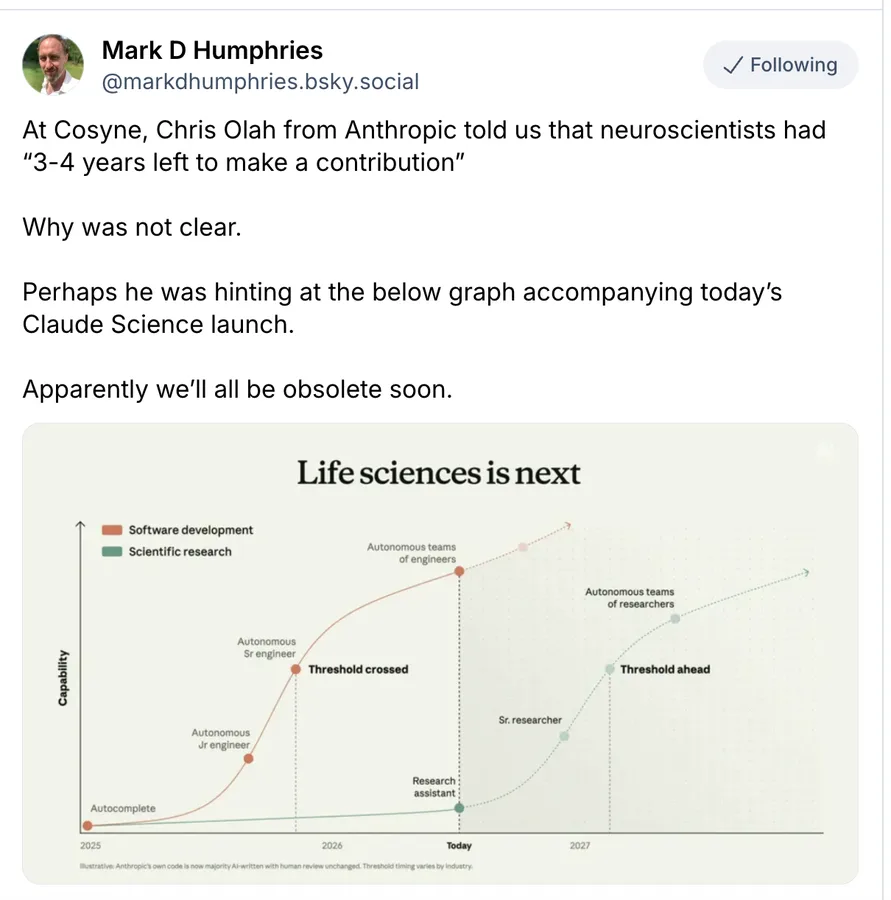Screen dimensions: 891x900
Task: Click the Sr. researcher data point
Action: click(564, 736)
